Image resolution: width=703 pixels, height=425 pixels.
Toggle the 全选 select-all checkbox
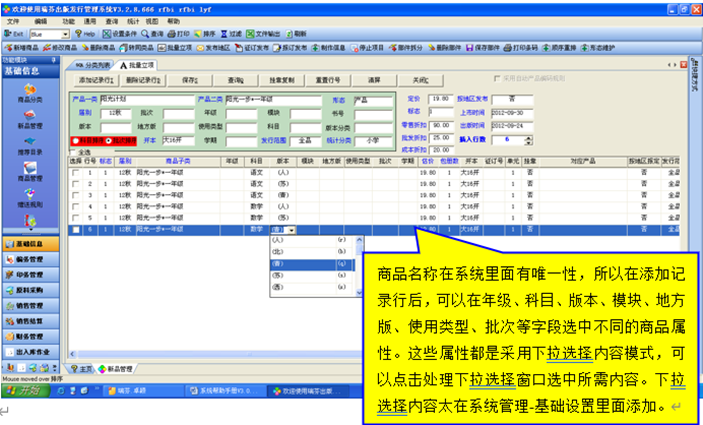coord(74,152)
